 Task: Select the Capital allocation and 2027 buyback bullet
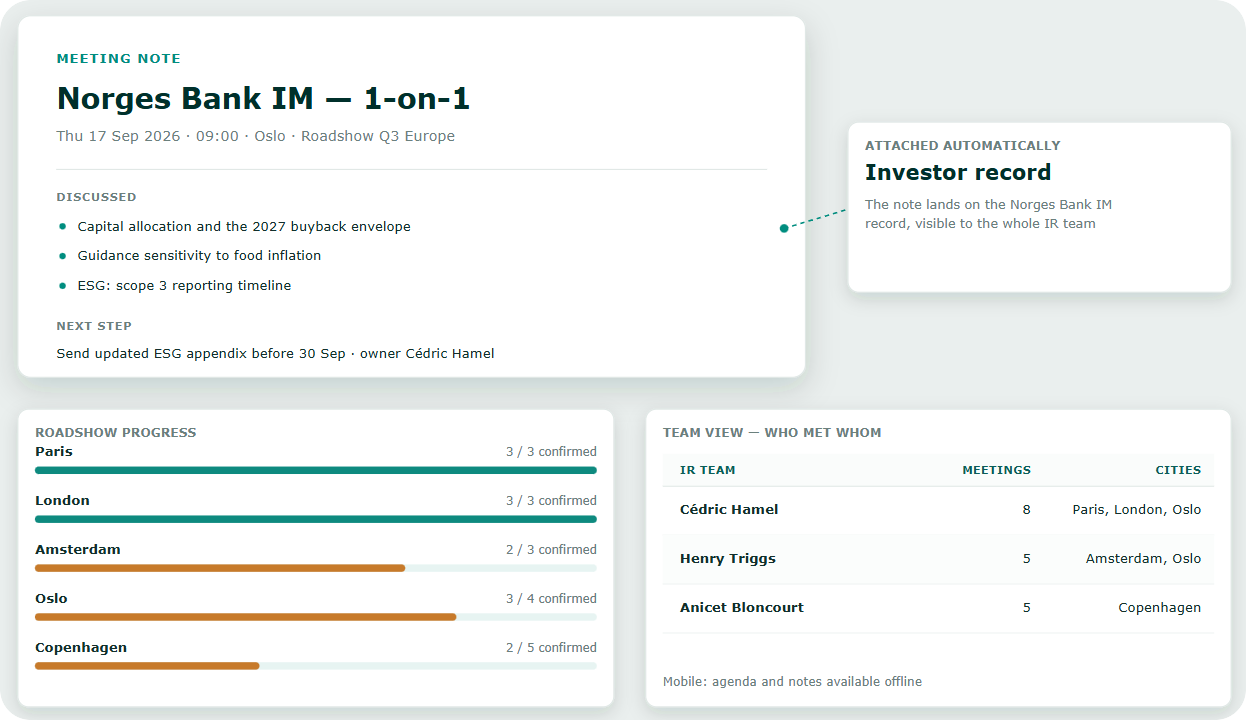pyautogui.click(x=244, y=227)
